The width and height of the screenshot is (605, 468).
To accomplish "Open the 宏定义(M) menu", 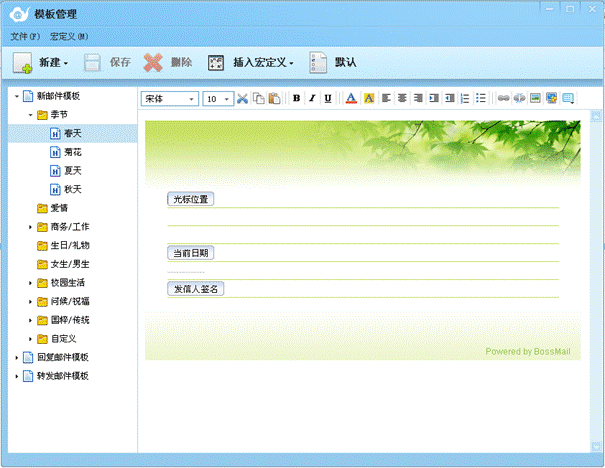I will (x=69, y=36).
